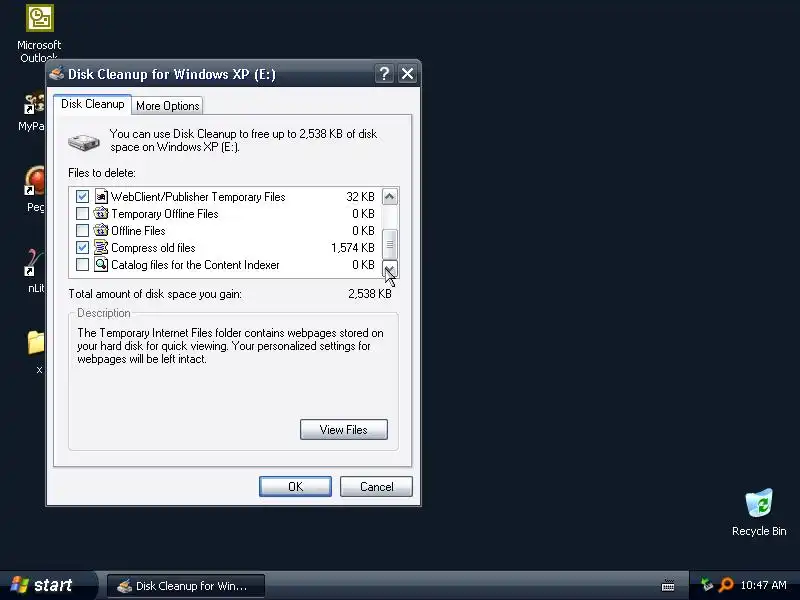Click the WebClient/Publisher Temporary Files icon
This screenshot has height=600, width=800.
coord(101,196)
